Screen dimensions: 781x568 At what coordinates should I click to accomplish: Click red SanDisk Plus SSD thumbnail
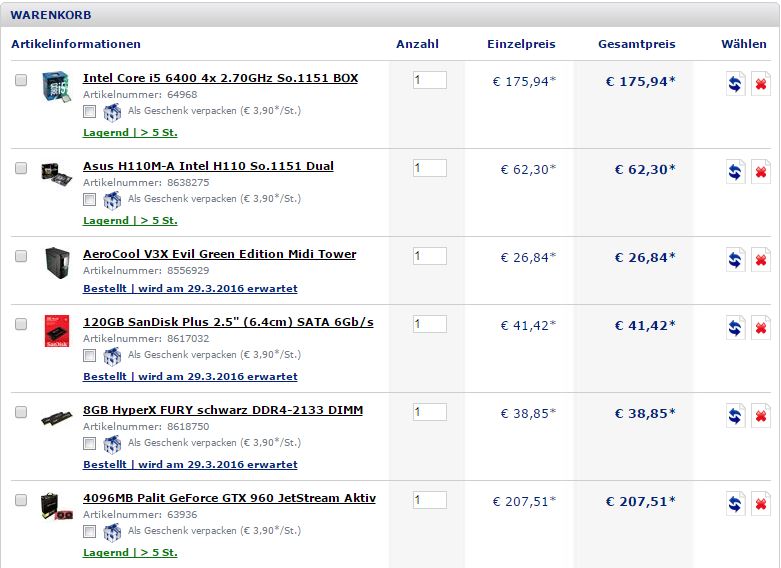pyautogui.click(x=56, y=331)
